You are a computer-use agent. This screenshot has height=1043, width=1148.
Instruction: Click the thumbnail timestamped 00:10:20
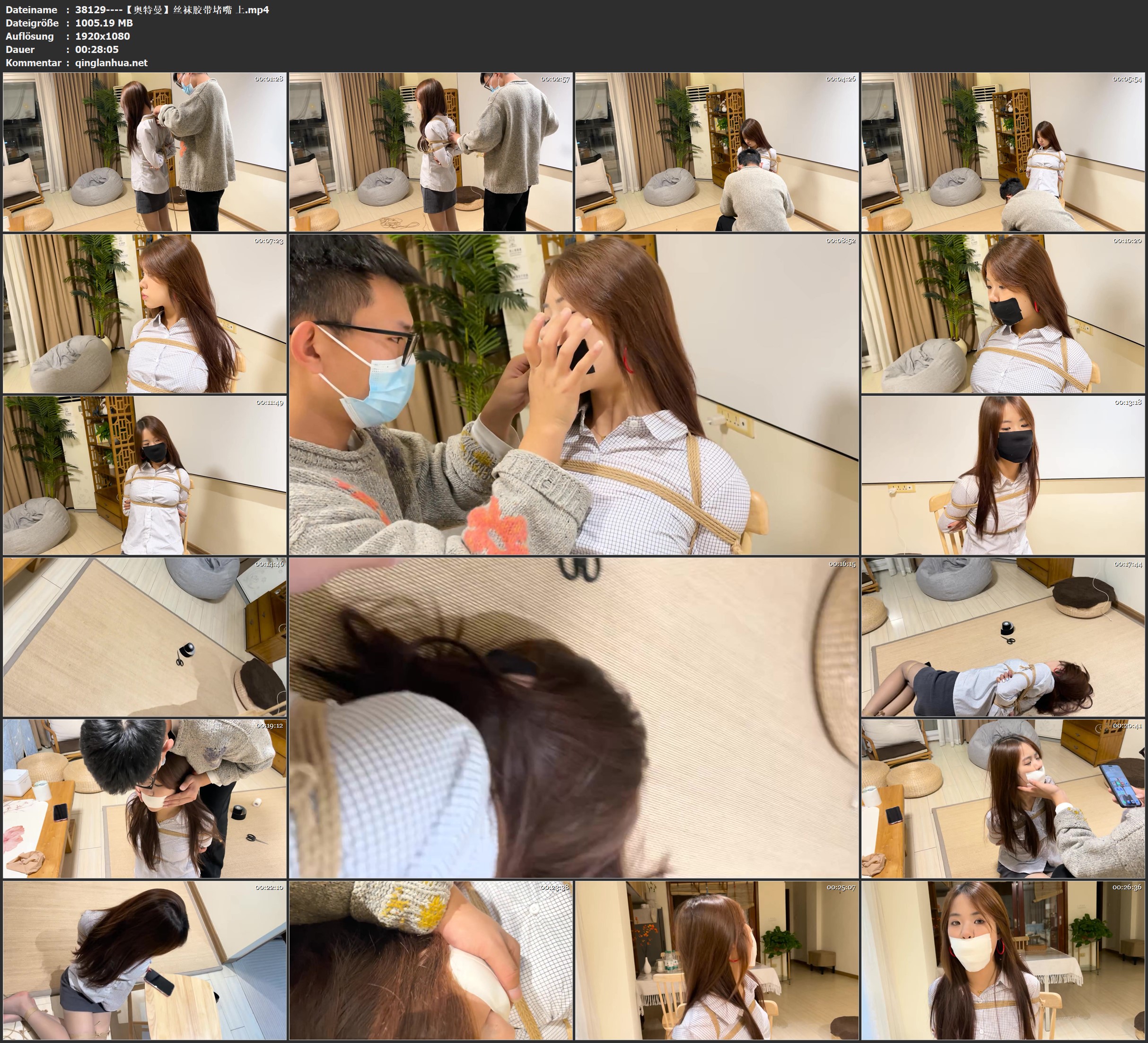point(1003,313)
